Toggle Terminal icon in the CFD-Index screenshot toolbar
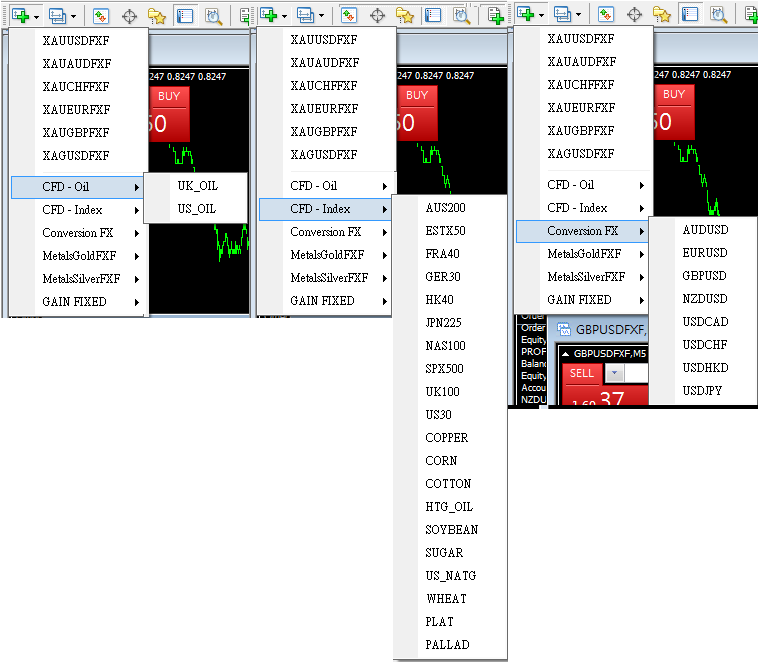758x662 pixels. [x=433, y=15]
